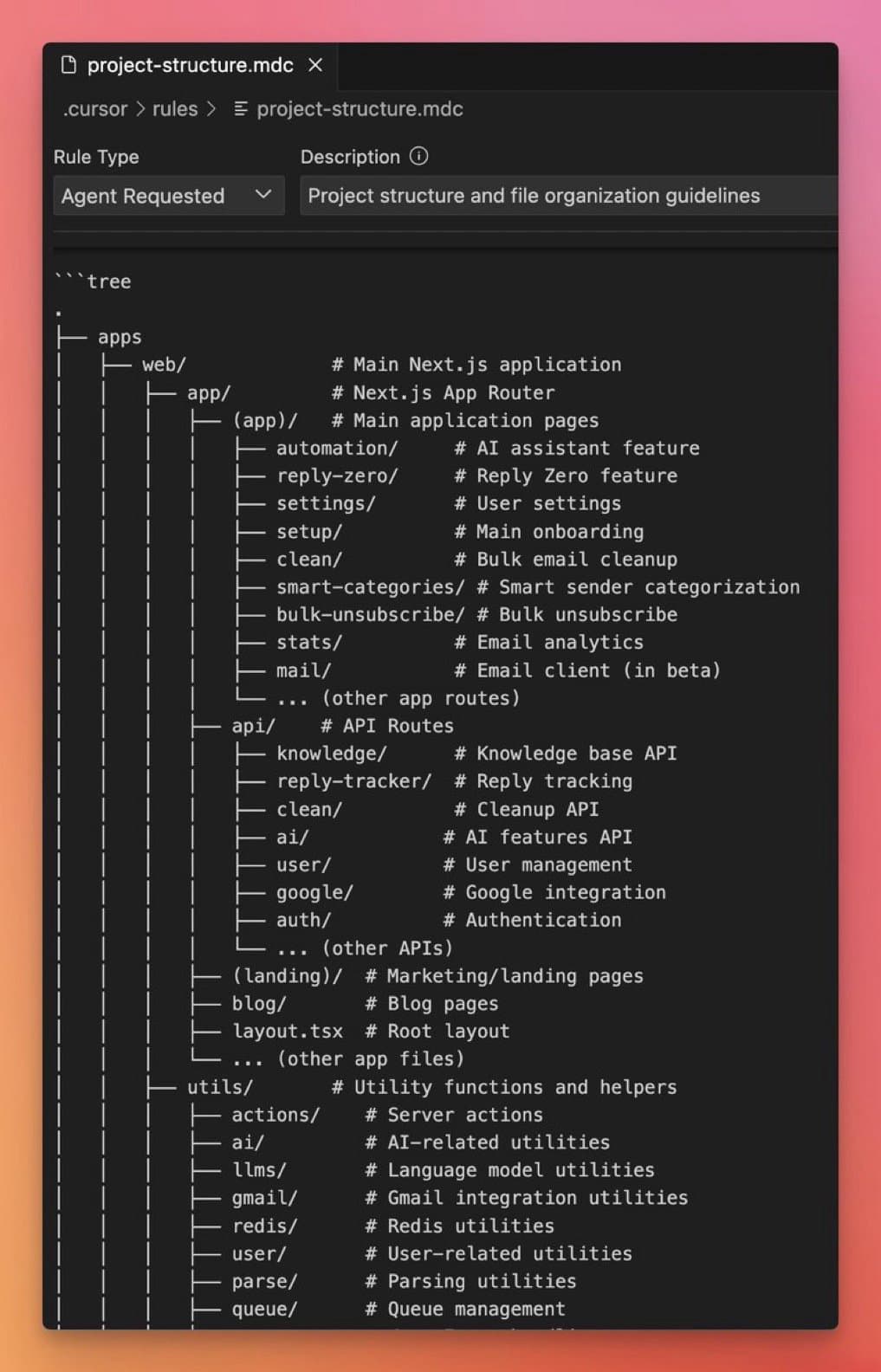The height and width of the screenshot is (1372, 881).
Task: Click the api/ API Routes line
Action: (x=252, y=725)
